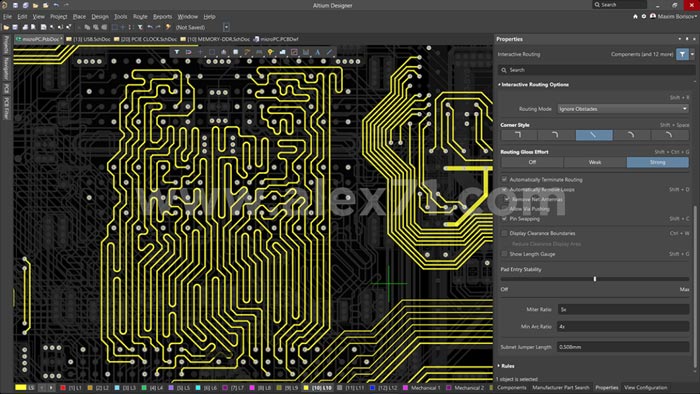Open the Routing Mode dropdown
700x394 pixels.
pyautogui.click(x=623, y=109)
